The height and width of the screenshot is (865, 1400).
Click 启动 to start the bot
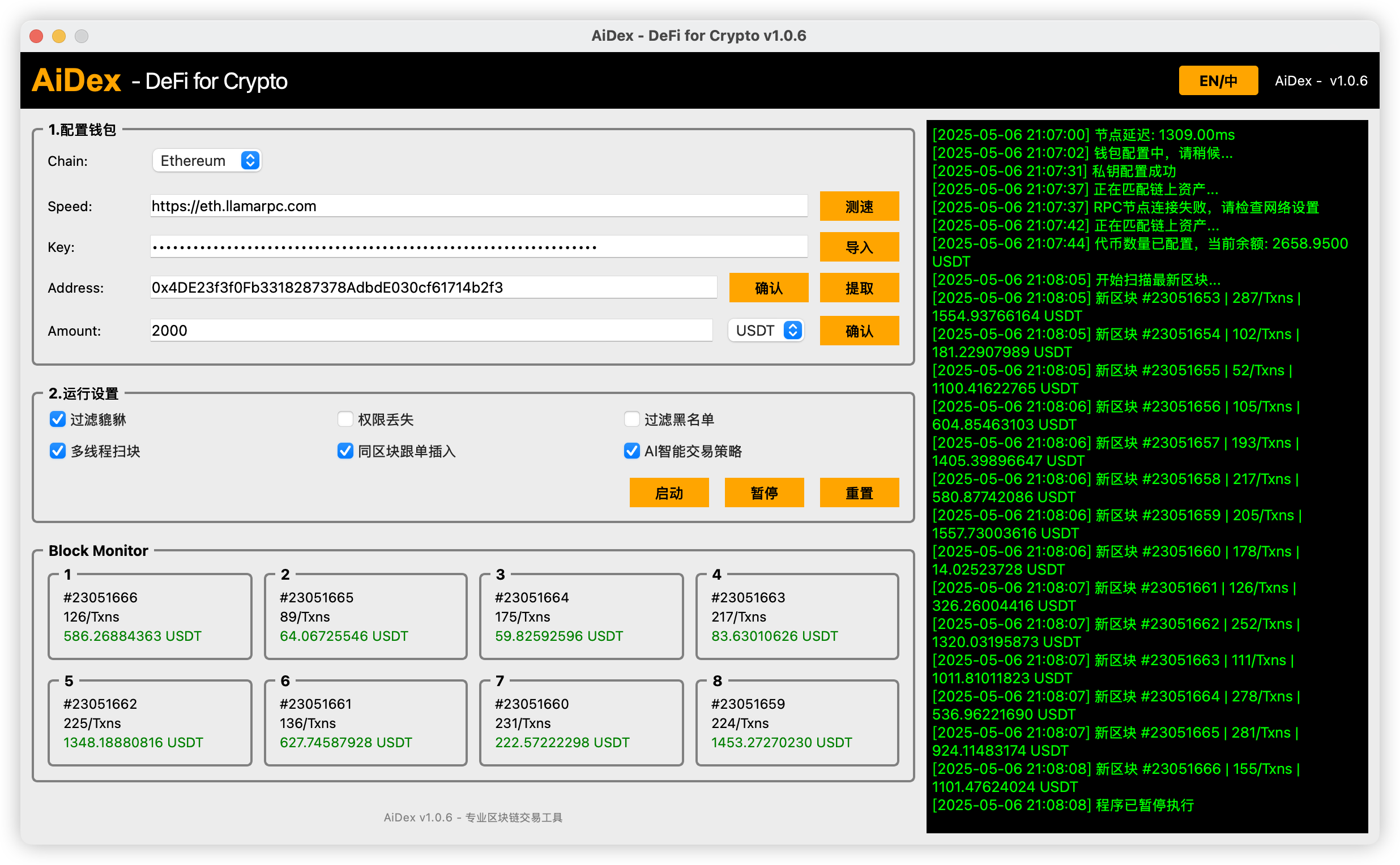pyautogui.click(x=668, y=493)
